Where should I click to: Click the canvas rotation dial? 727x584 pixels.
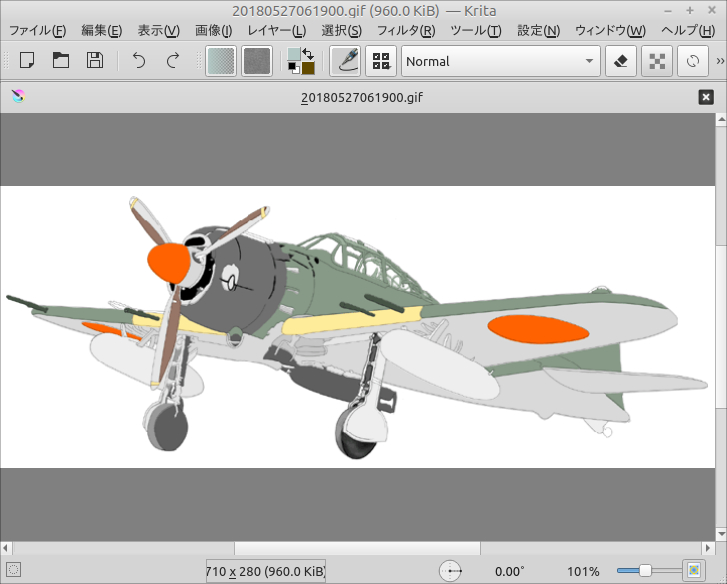point(450,571)
